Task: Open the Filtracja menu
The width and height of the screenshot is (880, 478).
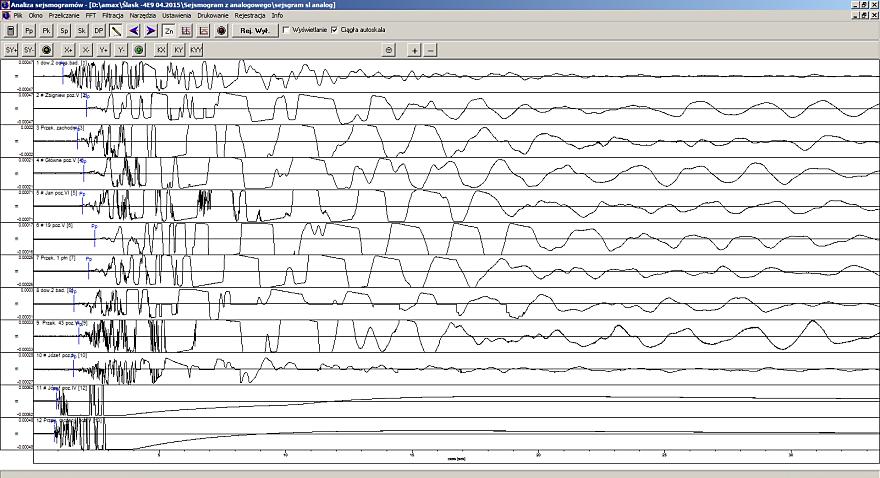Action: pos(113,16)
